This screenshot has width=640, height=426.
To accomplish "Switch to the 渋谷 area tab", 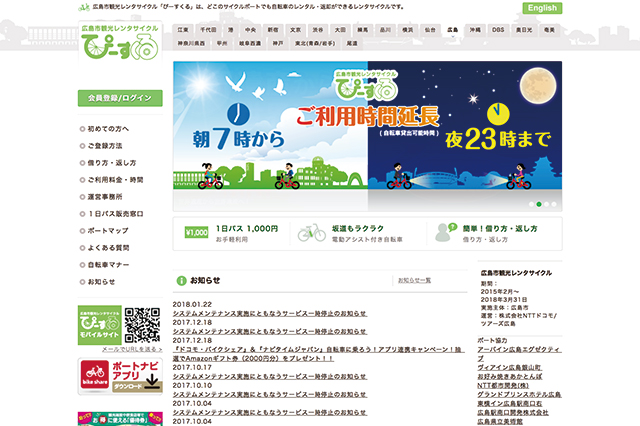I will [x=318, y=30].
